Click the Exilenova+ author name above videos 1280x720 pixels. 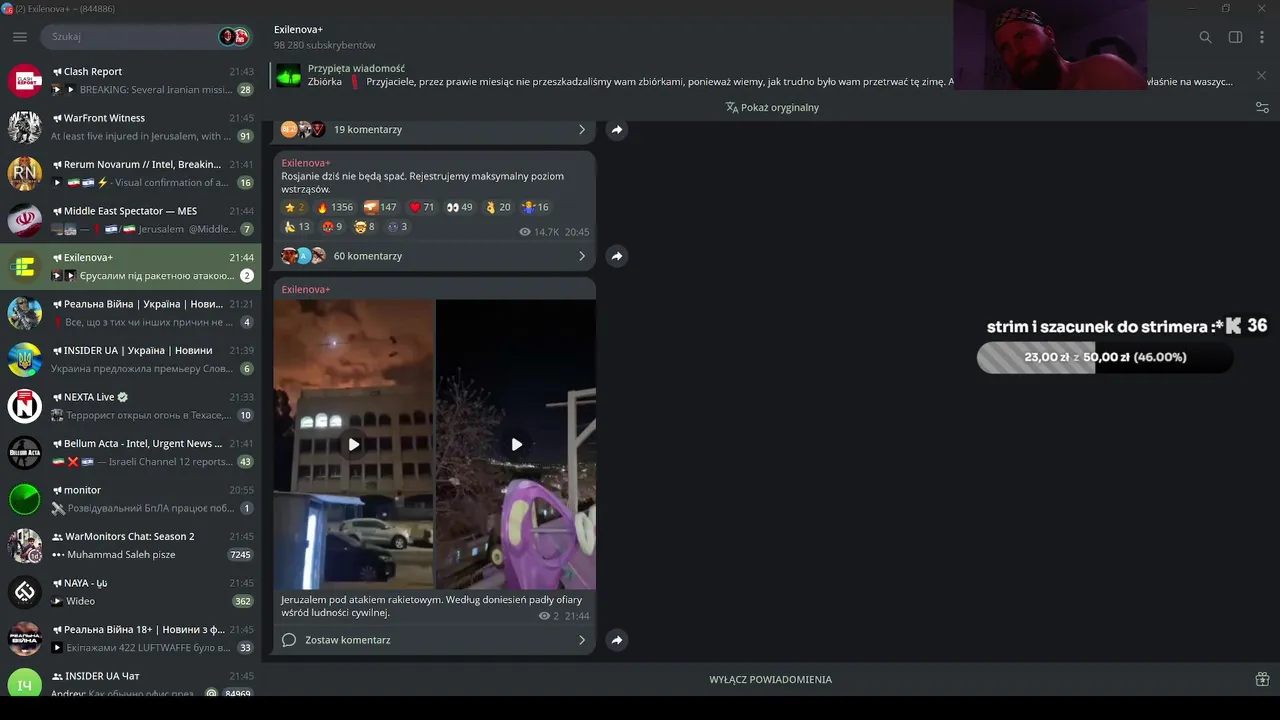pos(306,289)
